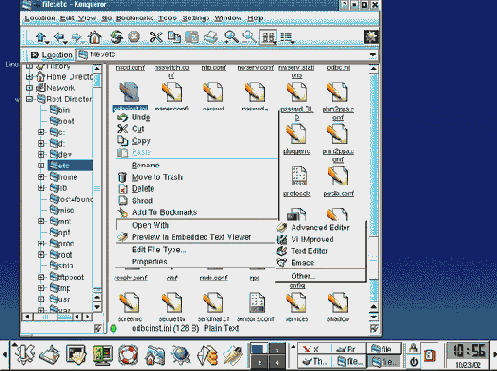The image size is (497, 371).
Task: Select the services file icon
Action: (x=296, y=303)
